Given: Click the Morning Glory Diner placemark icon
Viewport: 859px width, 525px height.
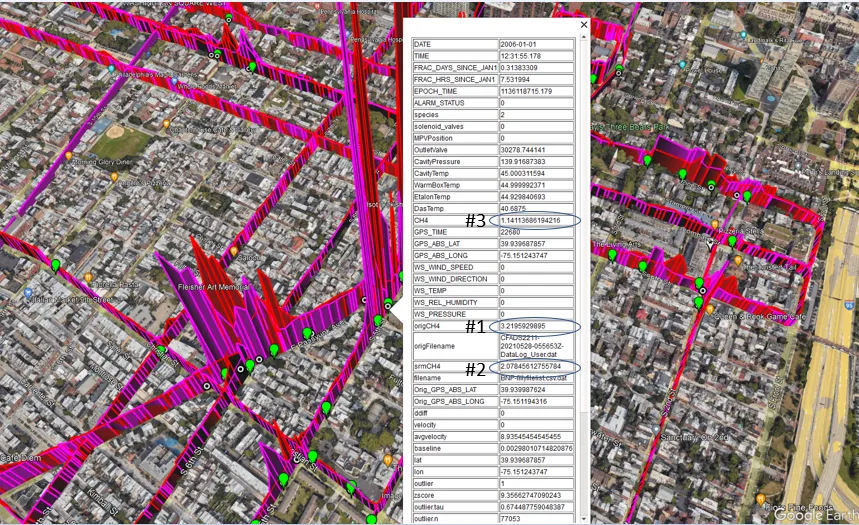Looking at the screenshot, I should coord(69,155).
